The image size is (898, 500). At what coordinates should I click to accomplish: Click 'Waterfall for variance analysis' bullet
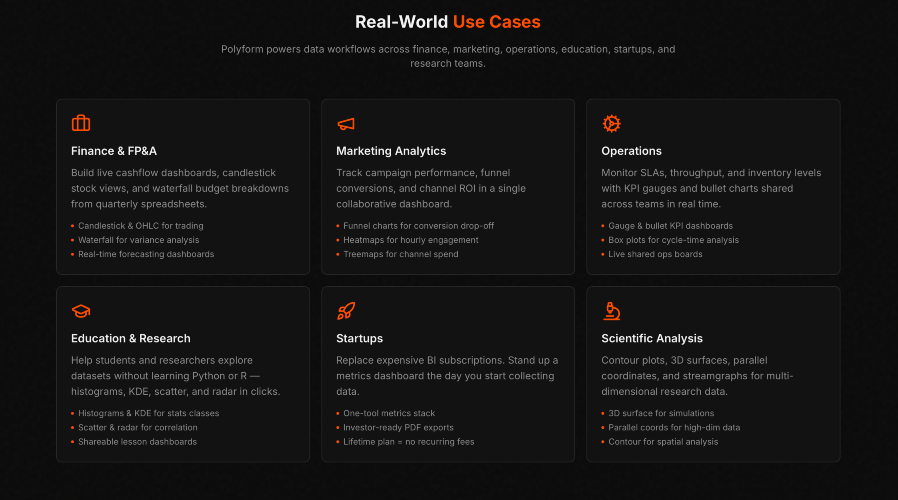click(x=139, y=240)
